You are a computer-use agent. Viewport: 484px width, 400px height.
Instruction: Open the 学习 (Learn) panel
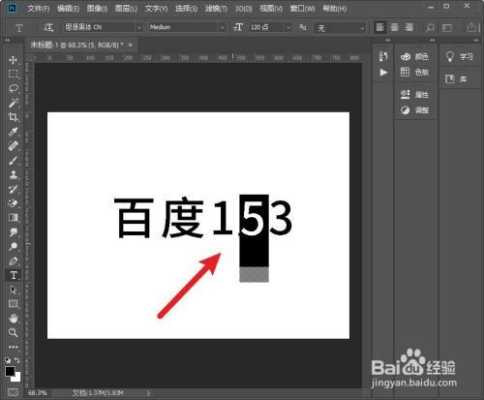coord(459,57)
